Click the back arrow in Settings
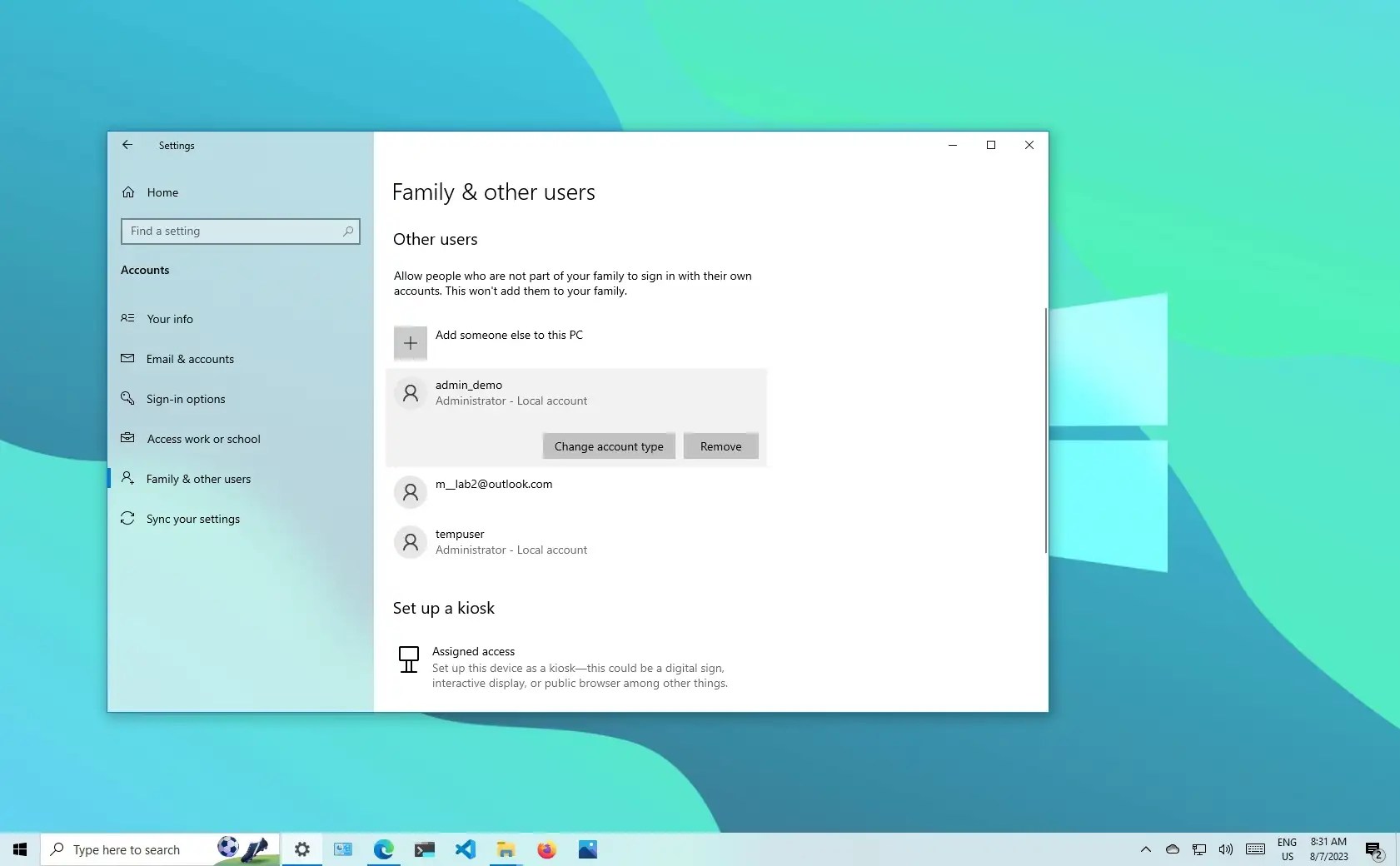The width and height of the screenshot is (1400, 866). [x=127, y=145]
